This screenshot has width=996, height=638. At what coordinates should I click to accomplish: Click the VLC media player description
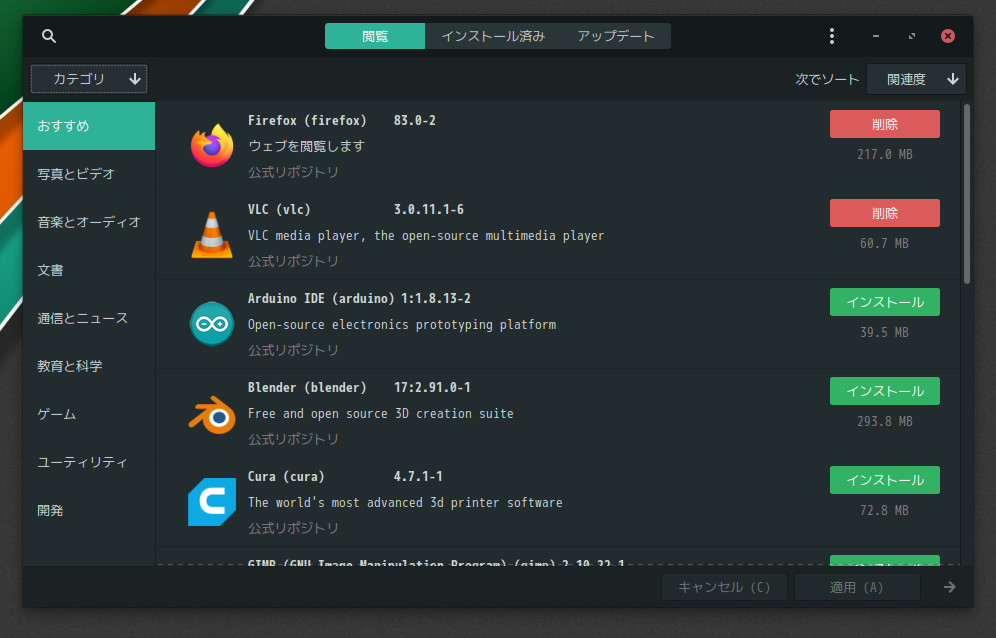coord(426,236)
